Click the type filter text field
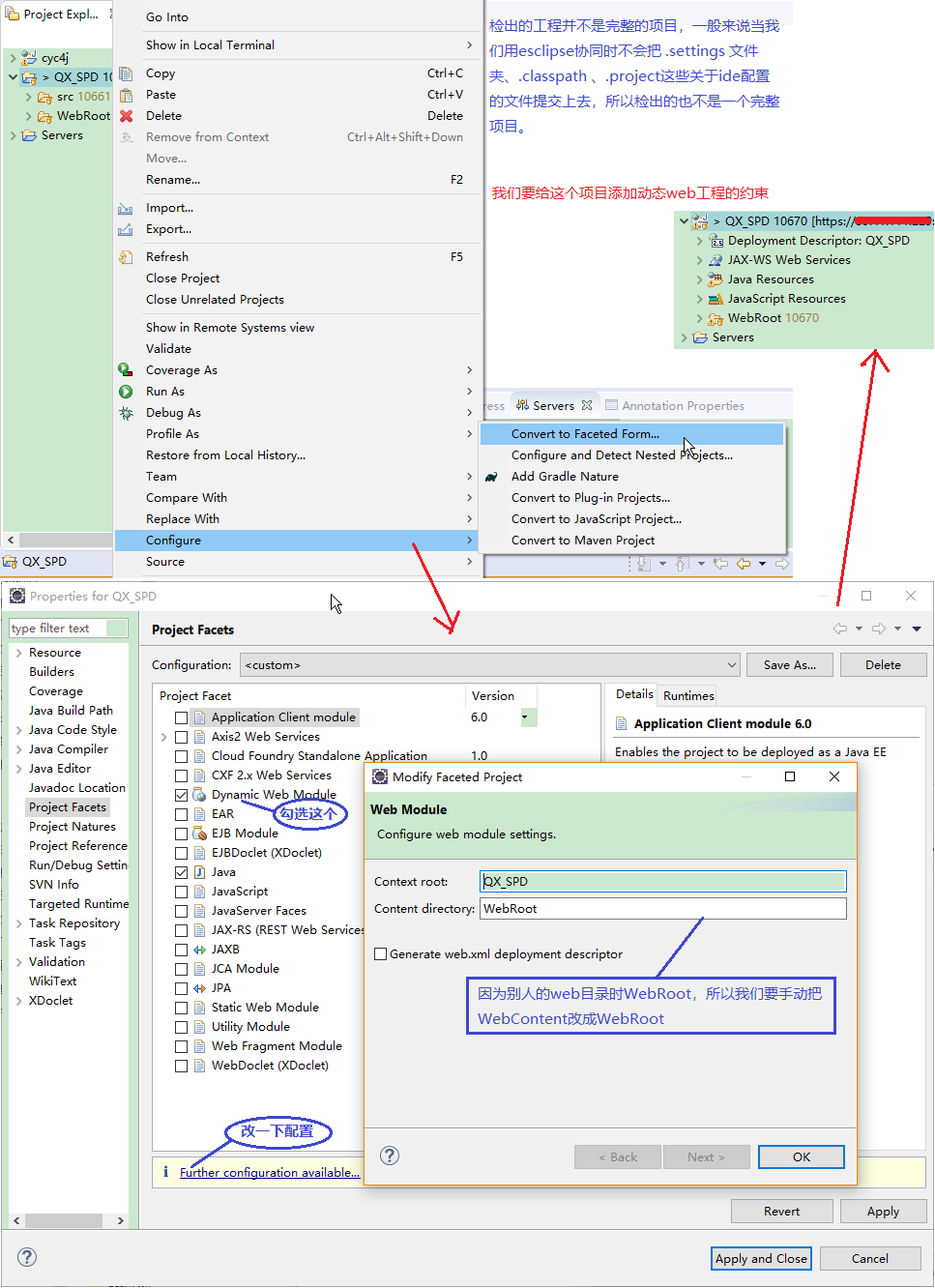 tap(68, 629)
